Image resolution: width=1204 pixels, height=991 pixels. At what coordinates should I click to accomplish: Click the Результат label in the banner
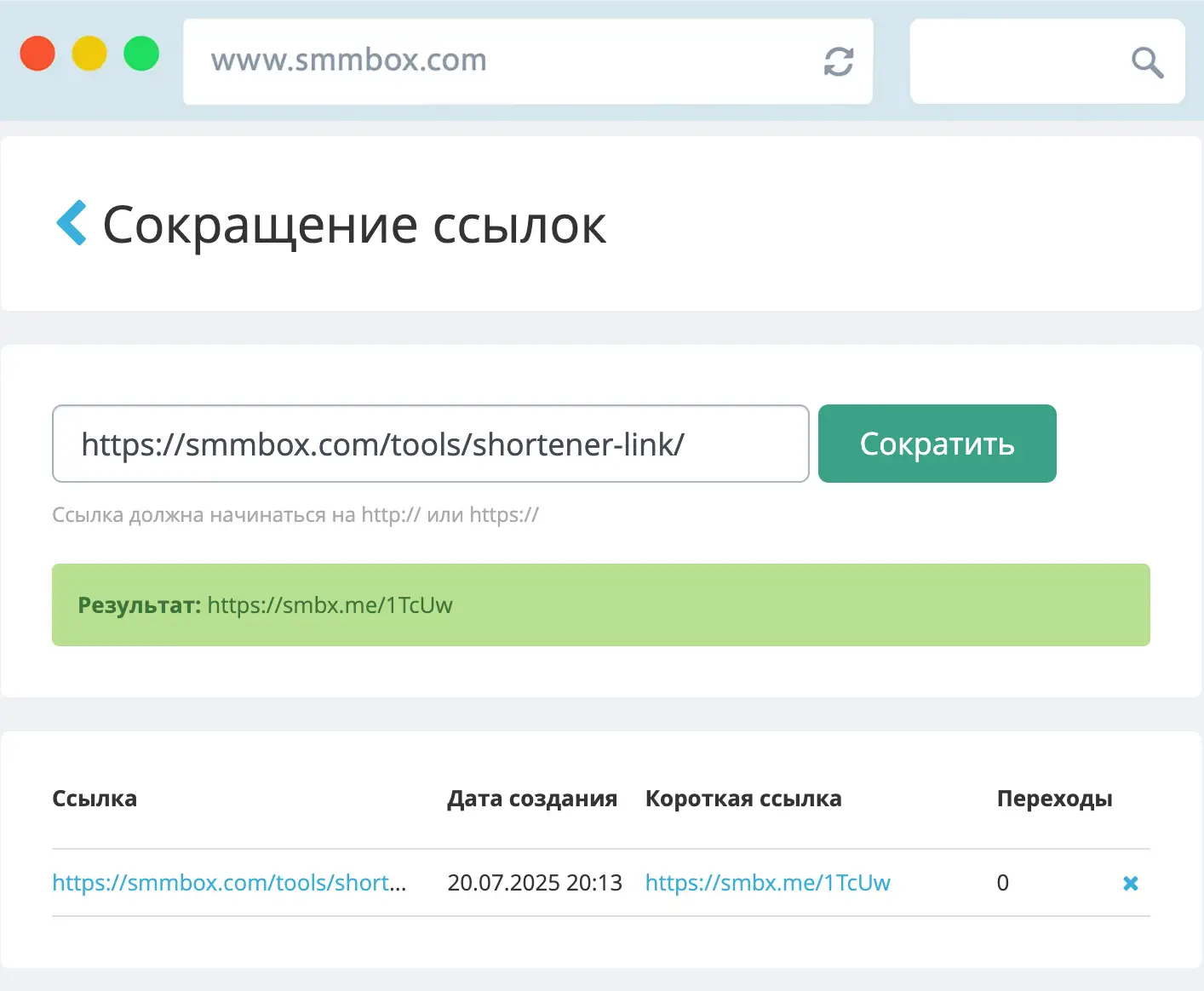click(x=139, y=605)
